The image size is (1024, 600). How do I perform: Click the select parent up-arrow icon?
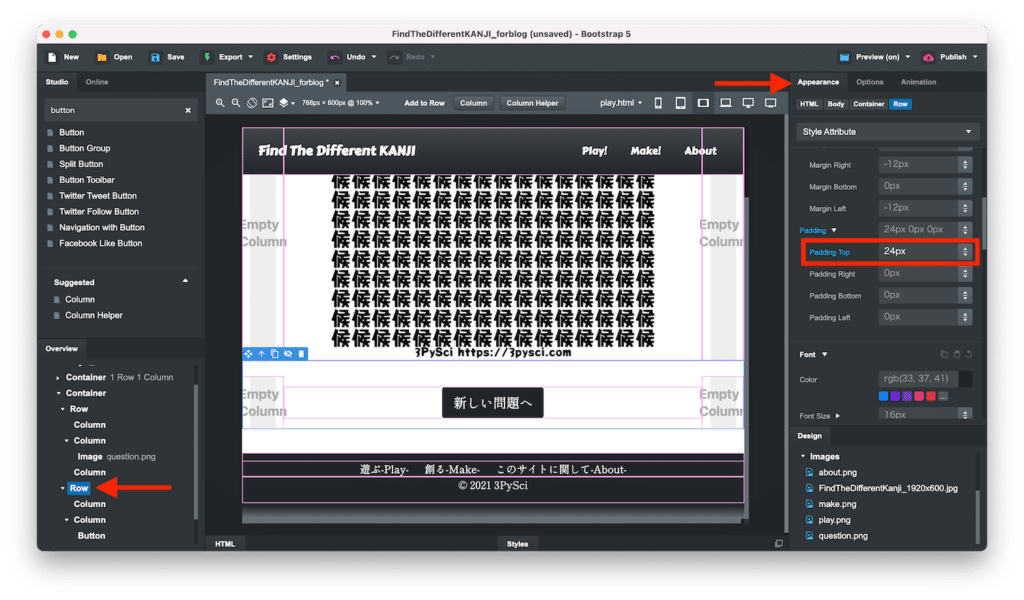(262, 354)
